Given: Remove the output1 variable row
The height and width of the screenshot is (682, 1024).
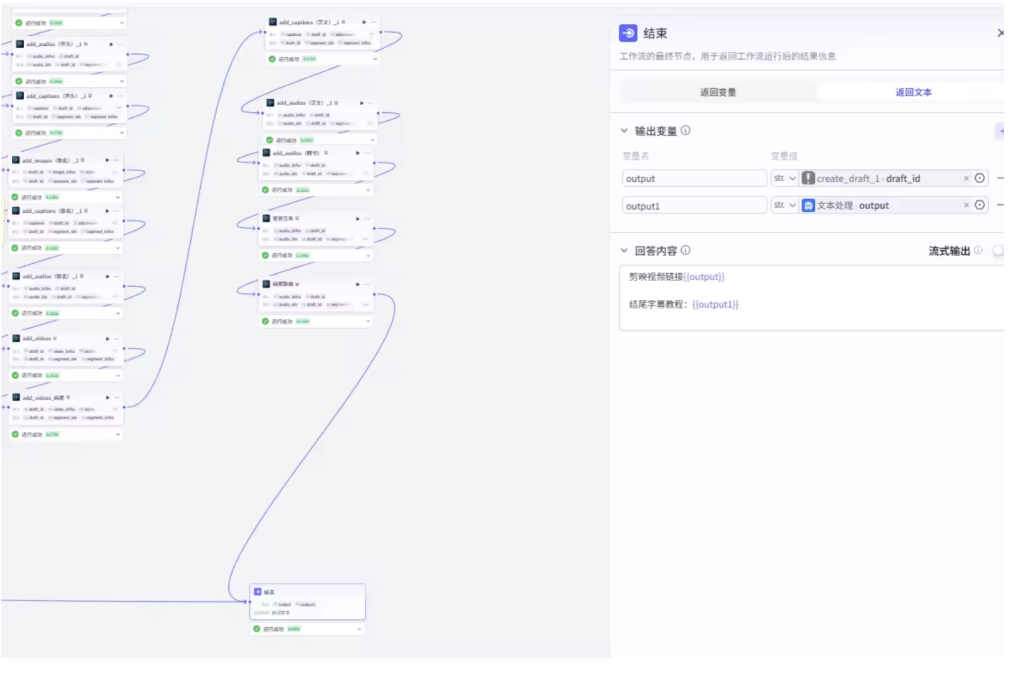Looking at the screenshot, I should pos(1000,205).
